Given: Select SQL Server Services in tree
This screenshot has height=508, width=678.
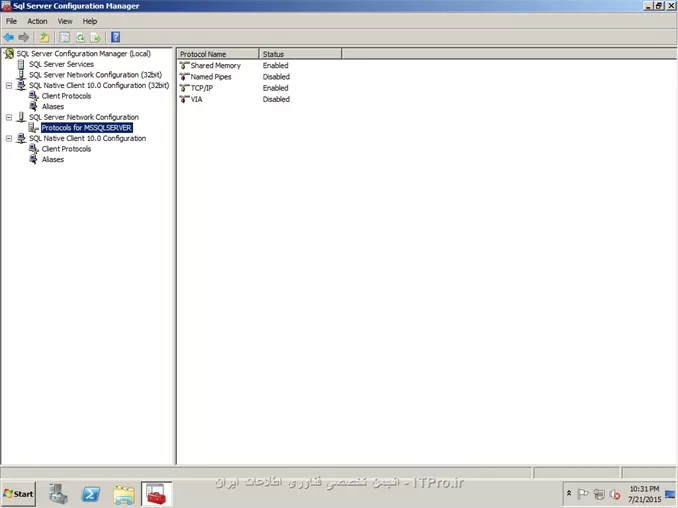Looking at the screenshot, I should [x=61, y=64].
